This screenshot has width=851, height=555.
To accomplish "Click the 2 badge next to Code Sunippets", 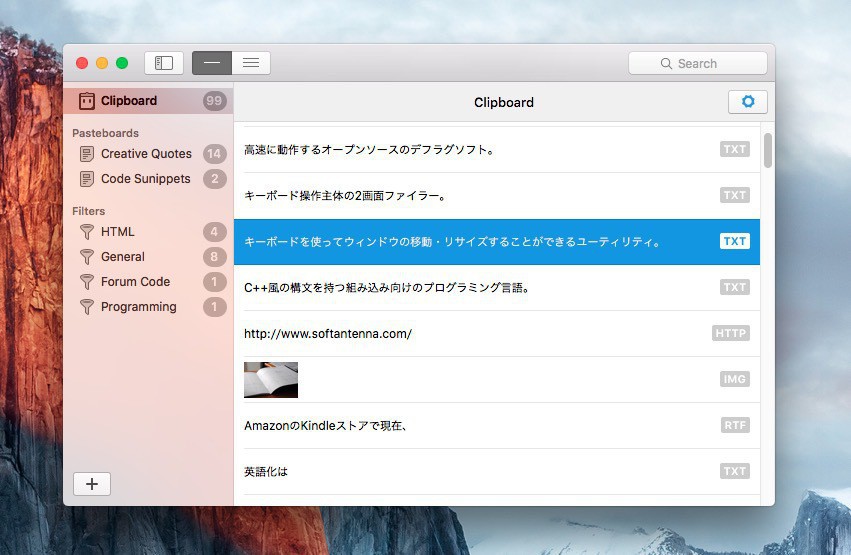I will (x=214, y=179).
